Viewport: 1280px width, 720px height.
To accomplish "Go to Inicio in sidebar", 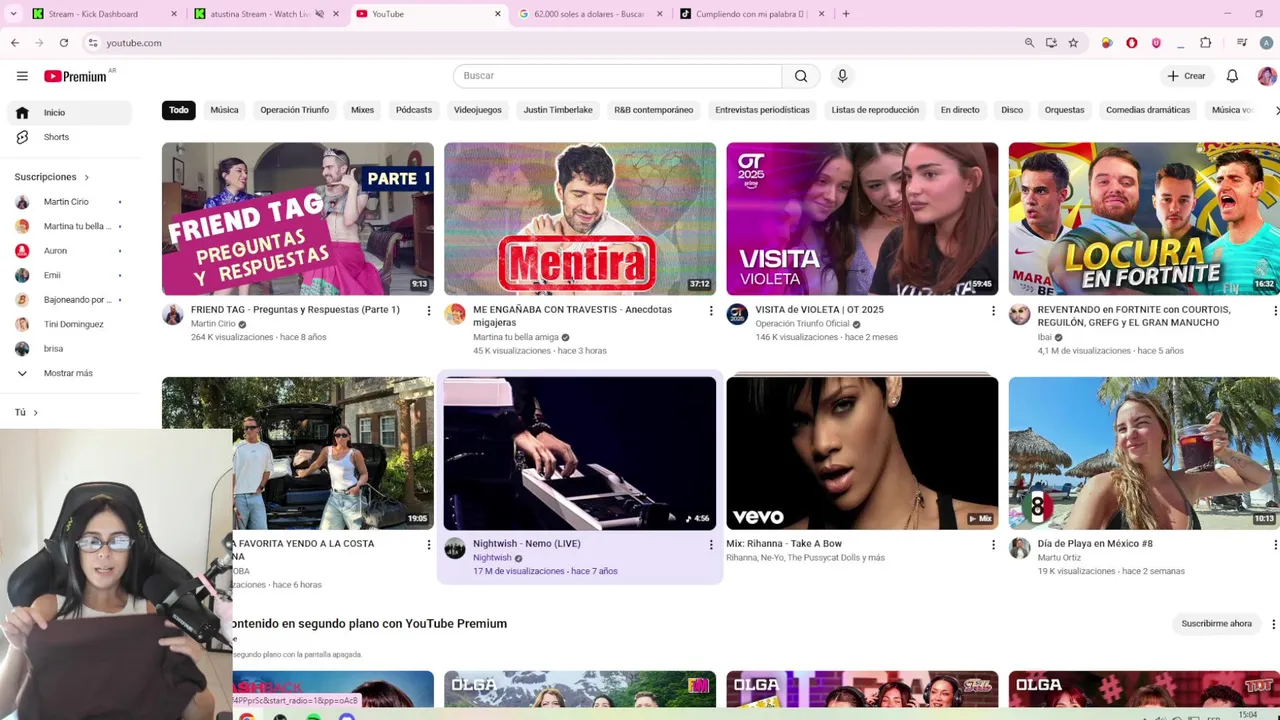I will pos(68,113).
